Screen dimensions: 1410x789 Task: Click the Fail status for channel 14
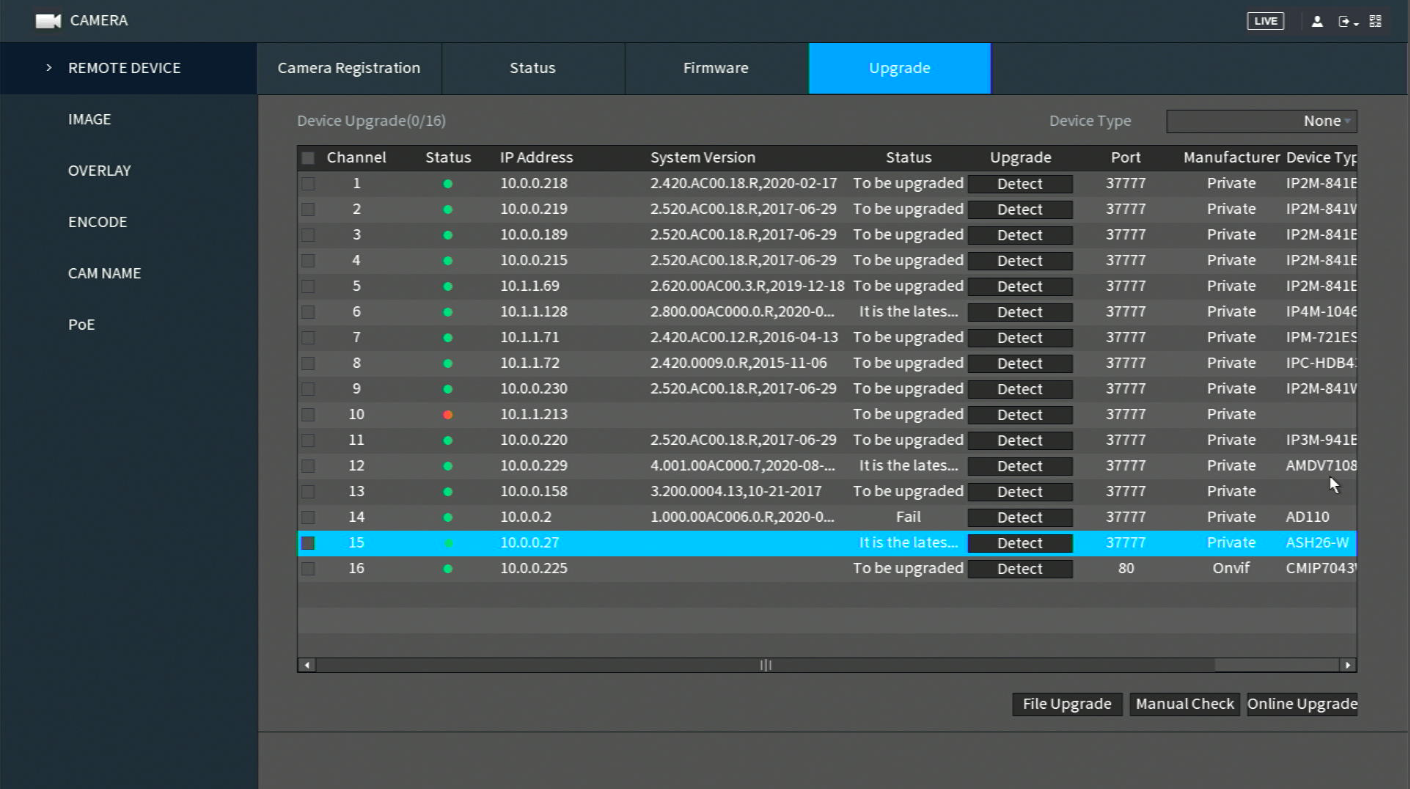908,517
